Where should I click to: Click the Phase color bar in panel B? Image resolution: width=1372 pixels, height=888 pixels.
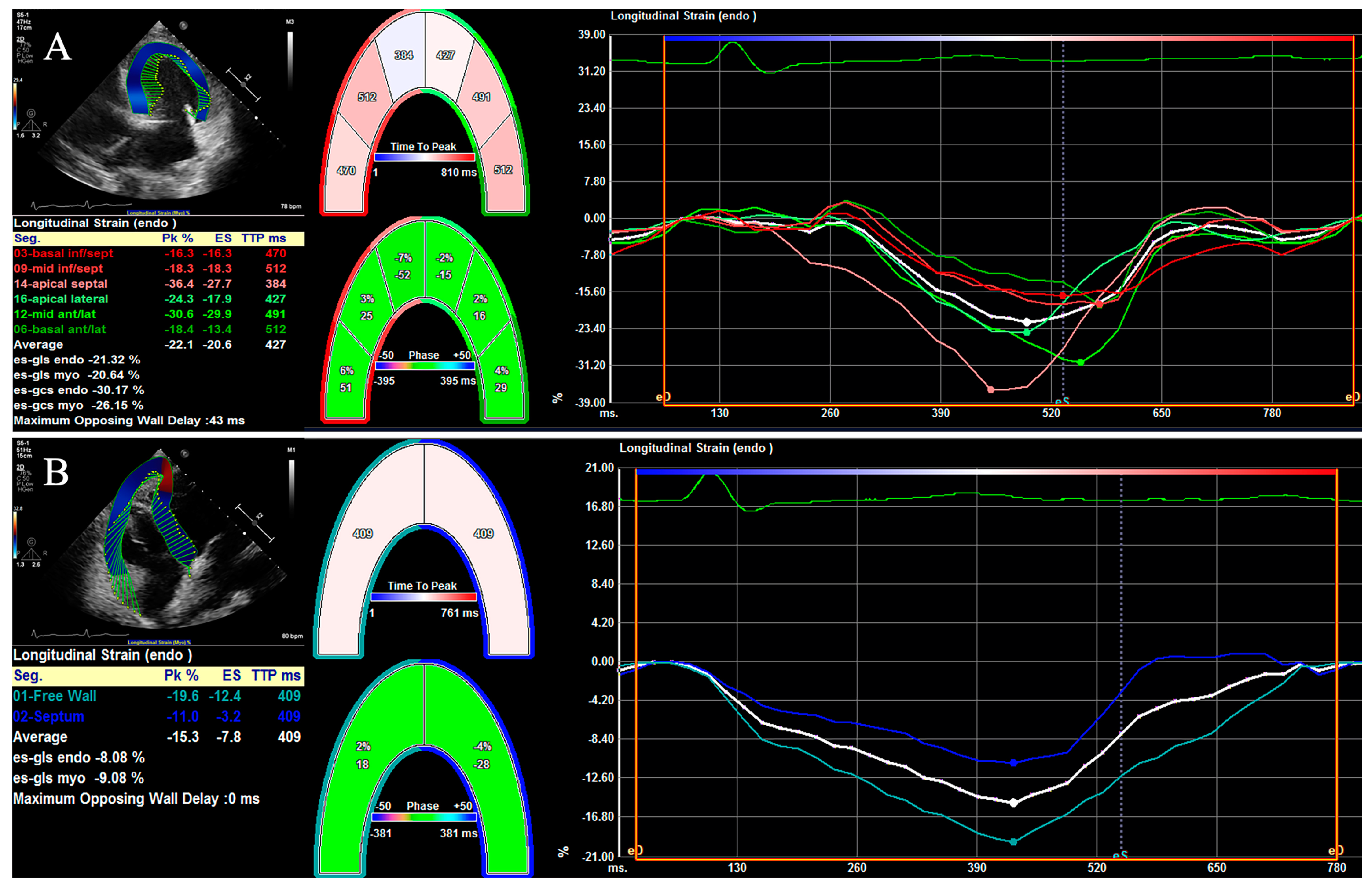coord(424,817)
